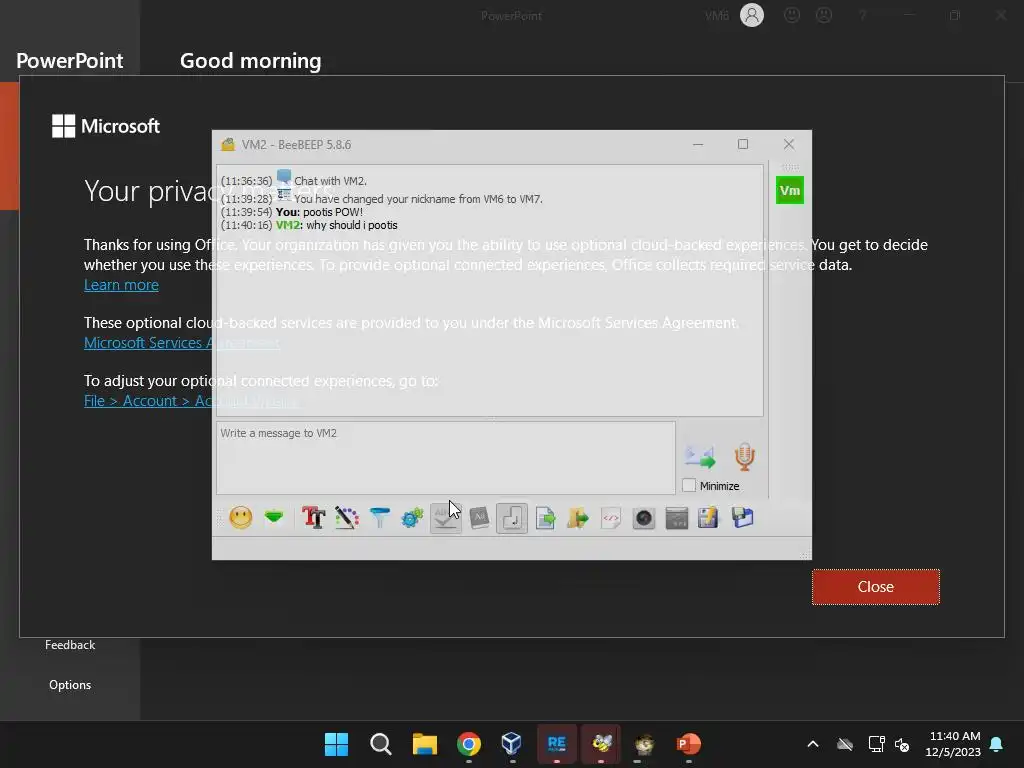Minimize the BeeBEEP chat window
The image size is (1024, 768).
click(698, 144)
